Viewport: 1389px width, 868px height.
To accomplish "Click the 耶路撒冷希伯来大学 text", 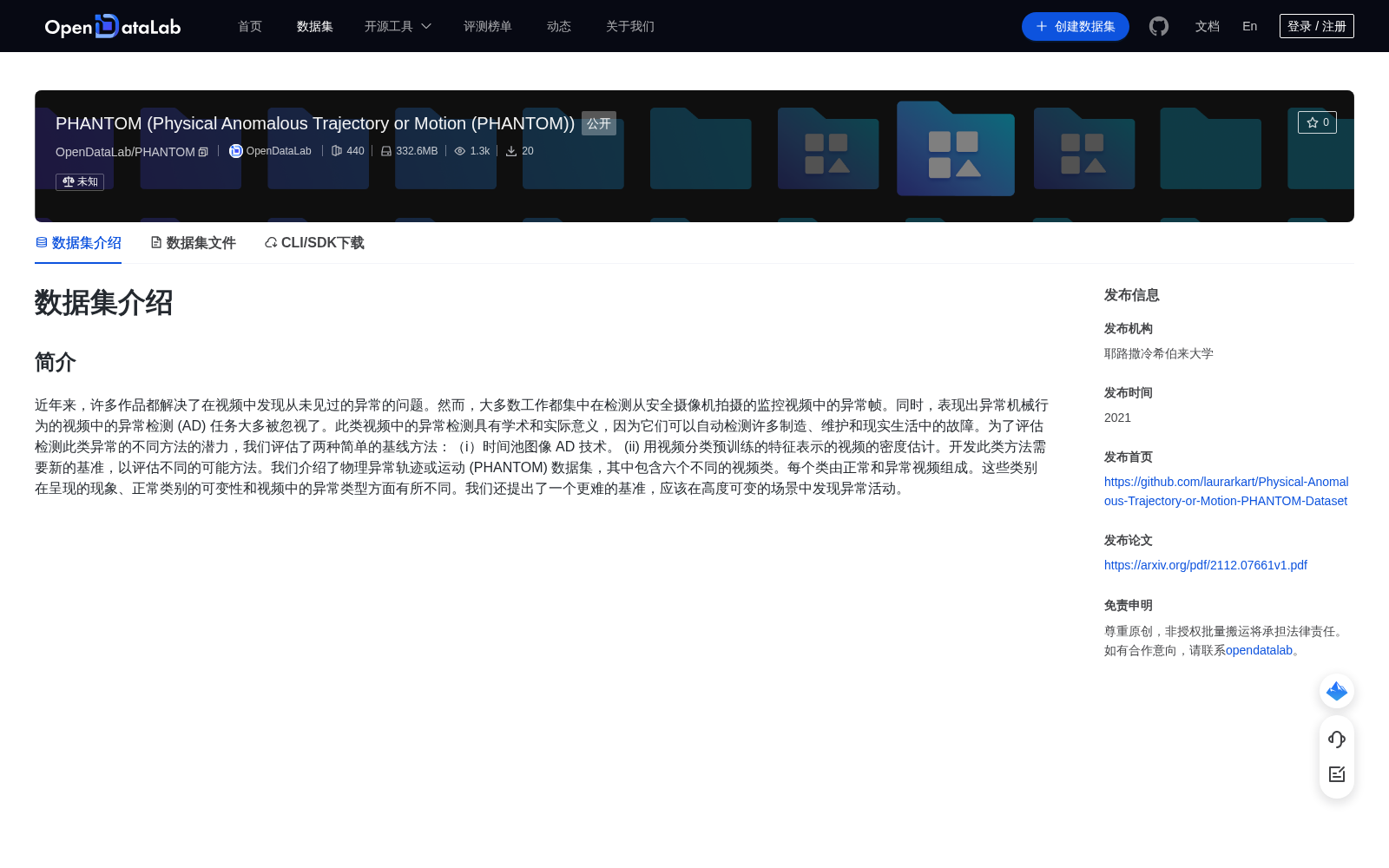I will pos(1159,353).
